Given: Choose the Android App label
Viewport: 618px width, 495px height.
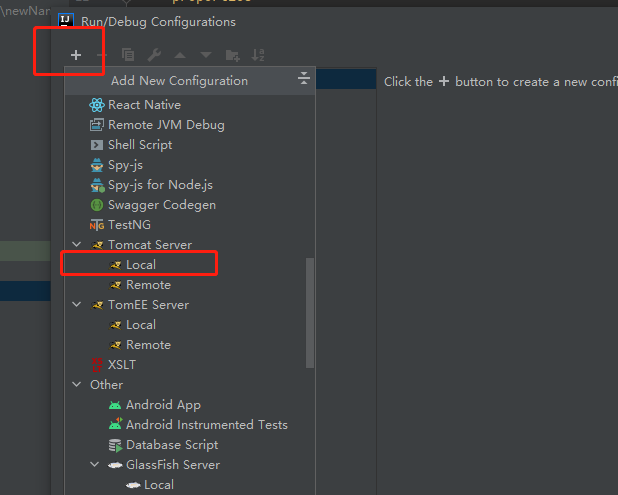Looking at the screenshot, I should (x=163, y=405).
